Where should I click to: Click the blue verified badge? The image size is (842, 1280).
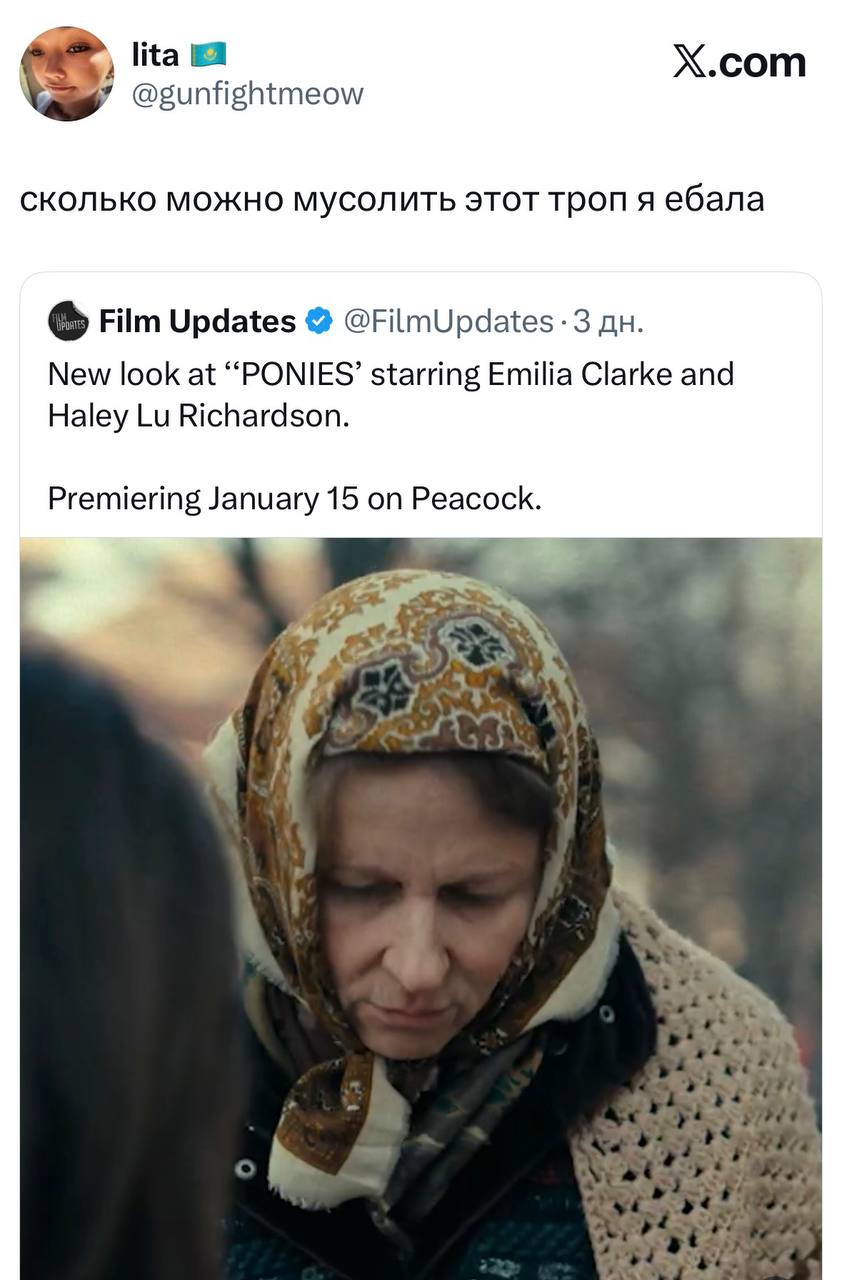click(x=318, y=321)
